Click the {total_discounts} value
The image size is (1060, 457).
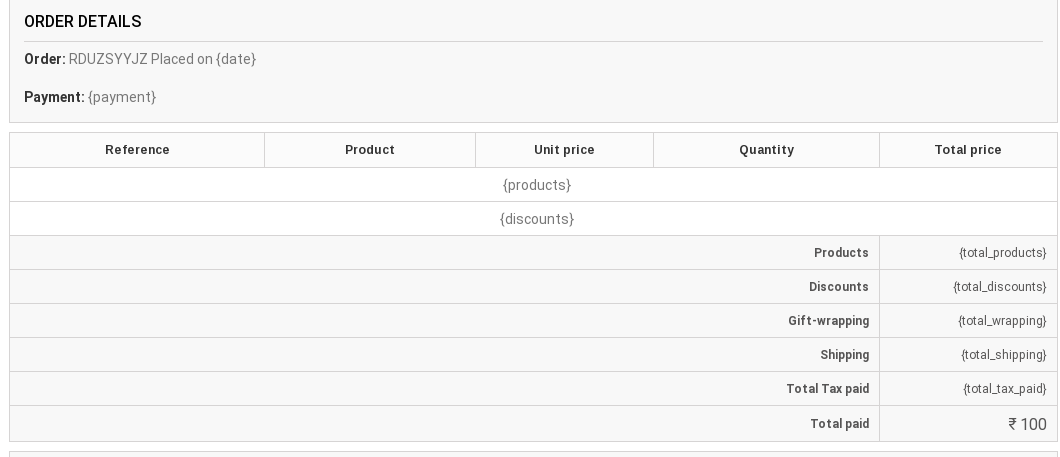tap(999, 287)
